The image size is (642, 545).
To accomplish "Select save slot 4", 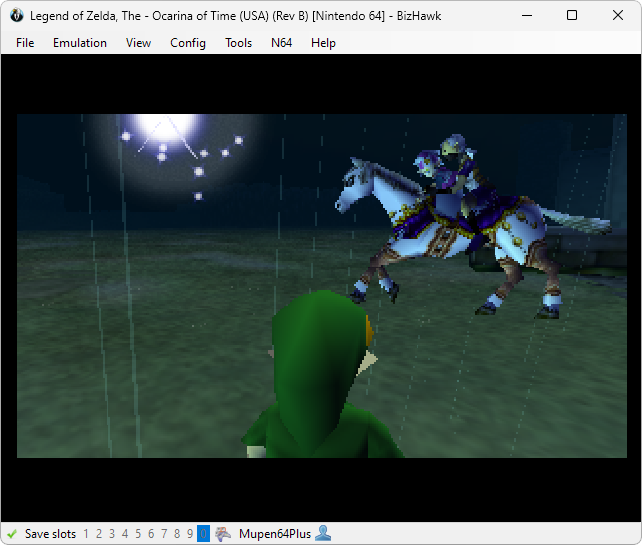I will [125, 534].
